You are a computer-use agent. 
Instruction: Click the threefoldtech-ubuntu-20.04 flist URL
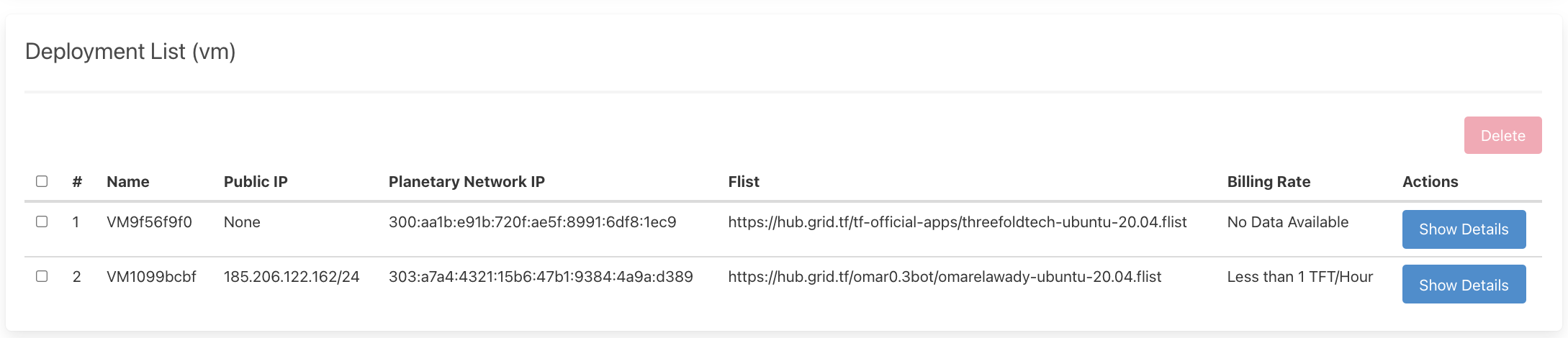(x=957, y=222)
